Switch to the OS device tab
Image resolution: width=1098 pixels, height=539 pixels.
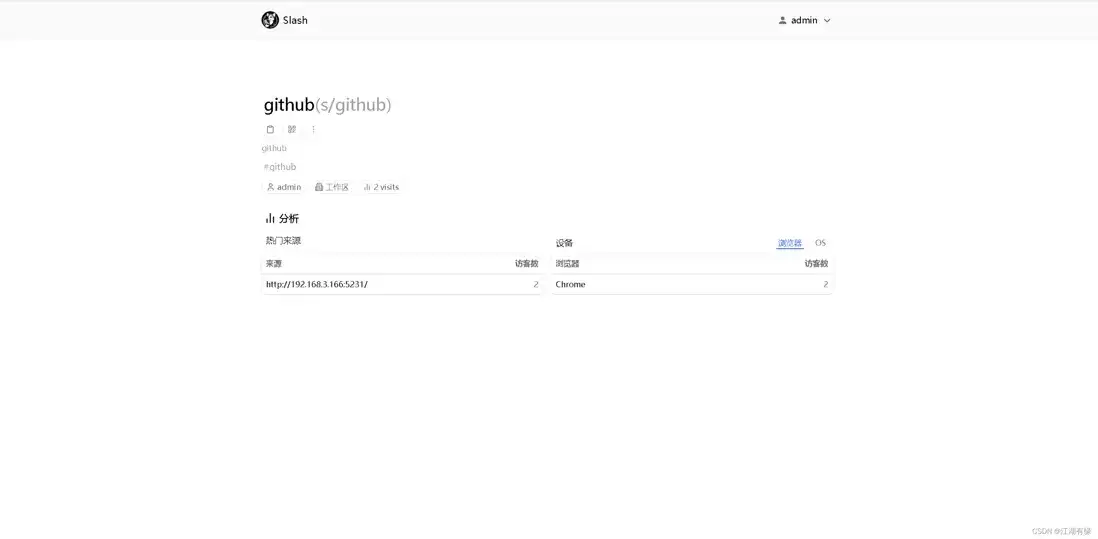[820, 243]
